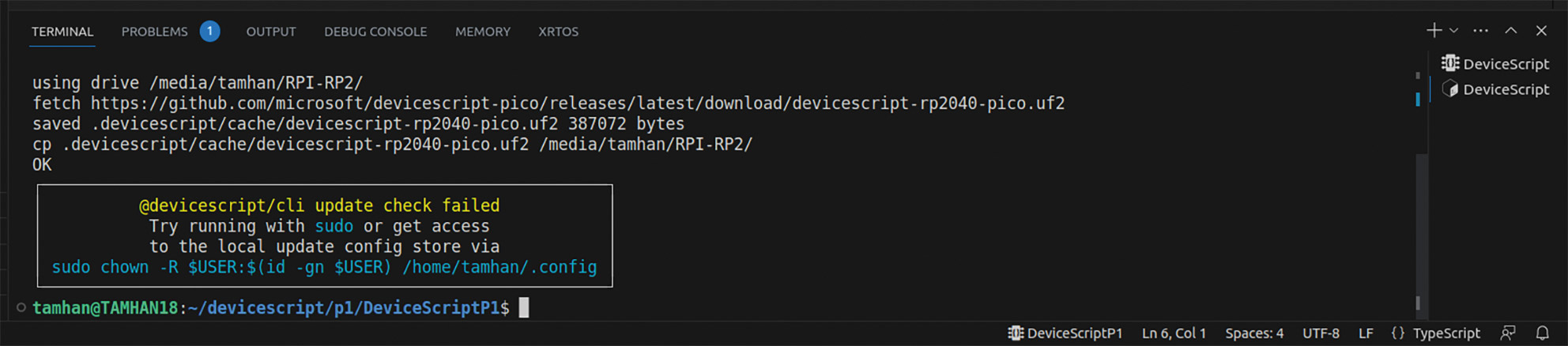The width and height of the screenshot is (1568, 346).
Task: Change the LF end-of-line sequence
Action: pos(1366,333)
